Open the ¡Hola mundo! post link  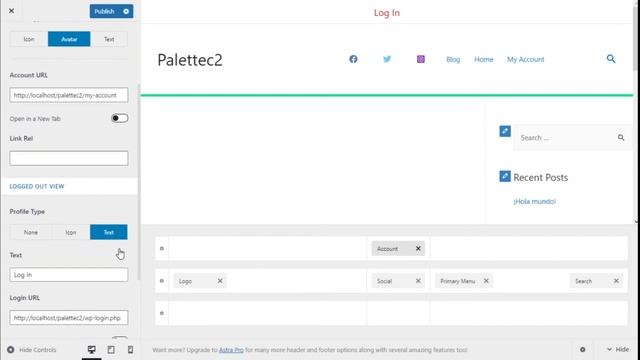coord(535,201)
